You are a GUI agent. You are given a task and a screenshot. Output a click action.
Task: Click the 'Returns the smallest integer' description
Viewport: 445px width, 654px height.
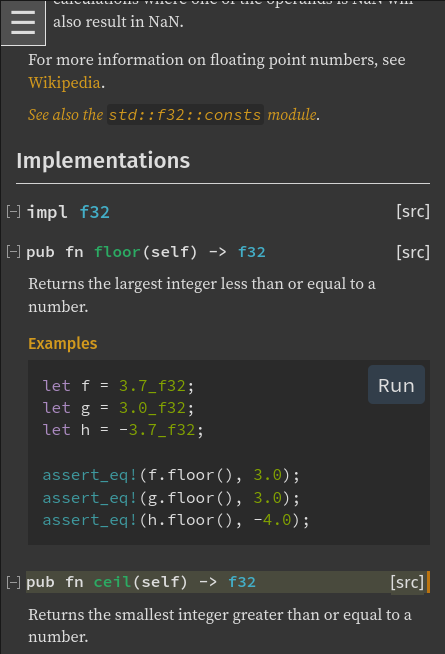click(220, 626)
